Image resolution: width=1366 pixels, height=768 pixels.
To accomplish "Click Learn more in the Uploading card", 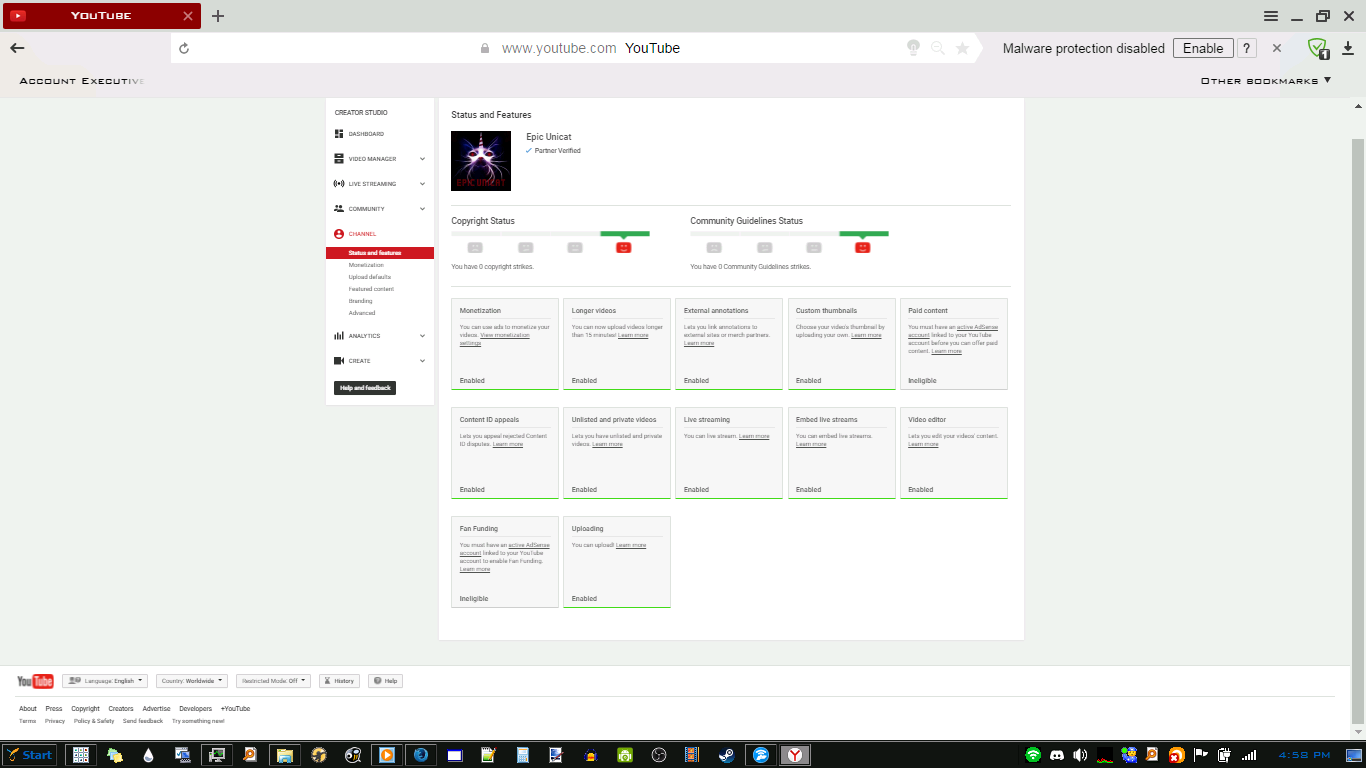I will (631, 545).
